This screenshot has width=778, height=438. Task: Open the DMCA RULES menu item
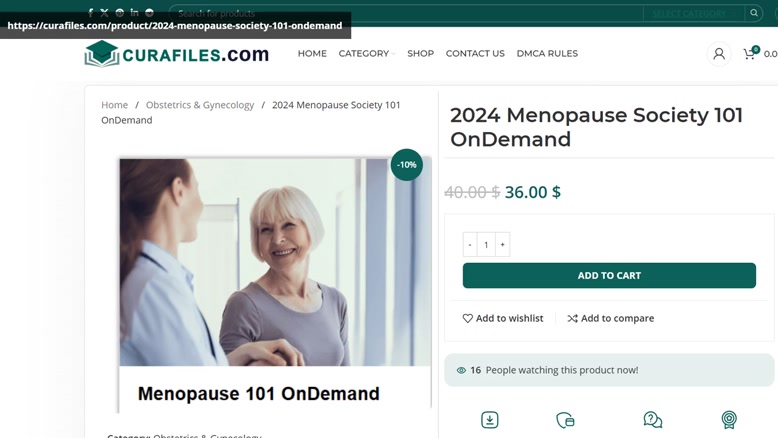(547, 54)
